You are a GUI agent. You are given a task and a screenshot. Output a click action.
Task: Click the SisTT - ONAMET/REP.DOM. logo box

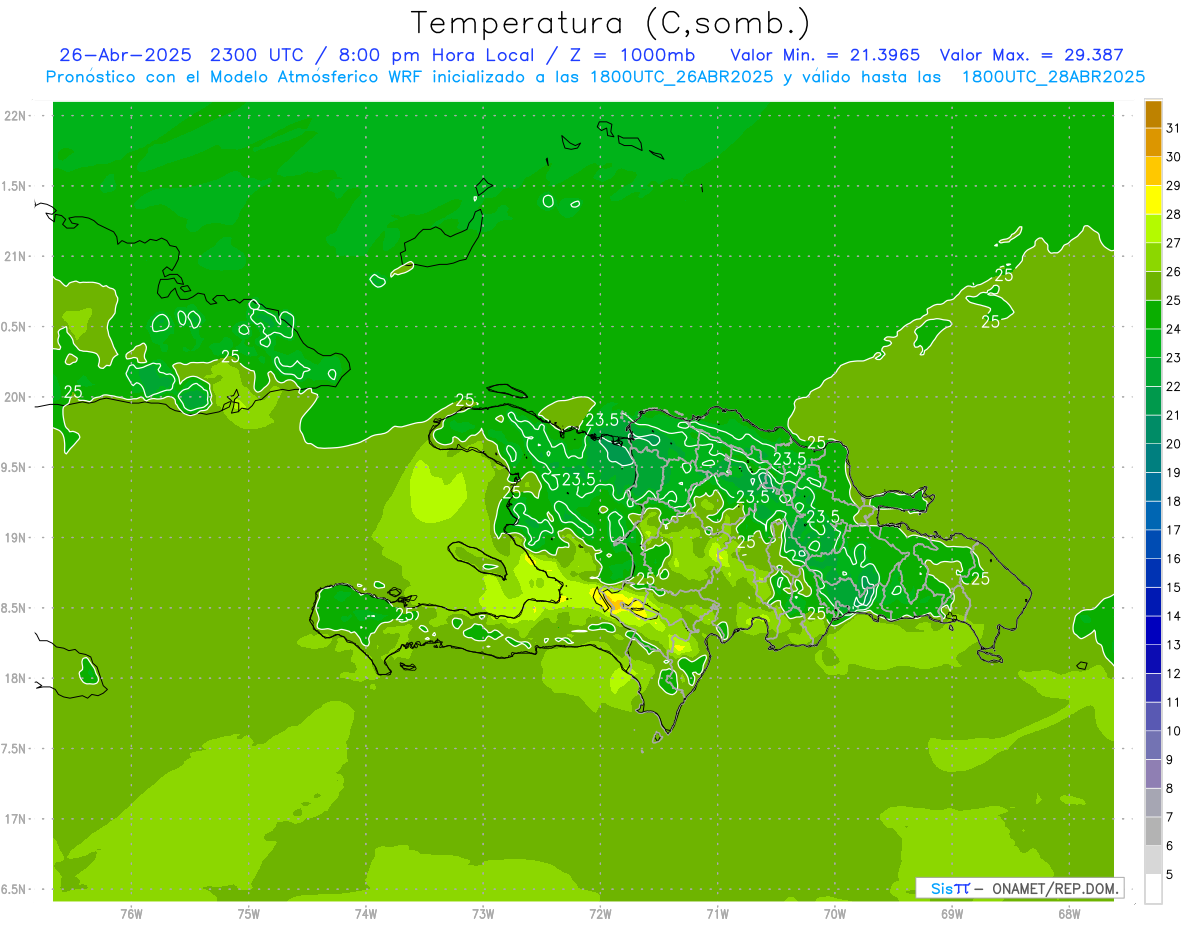(x=1019, y=888)
